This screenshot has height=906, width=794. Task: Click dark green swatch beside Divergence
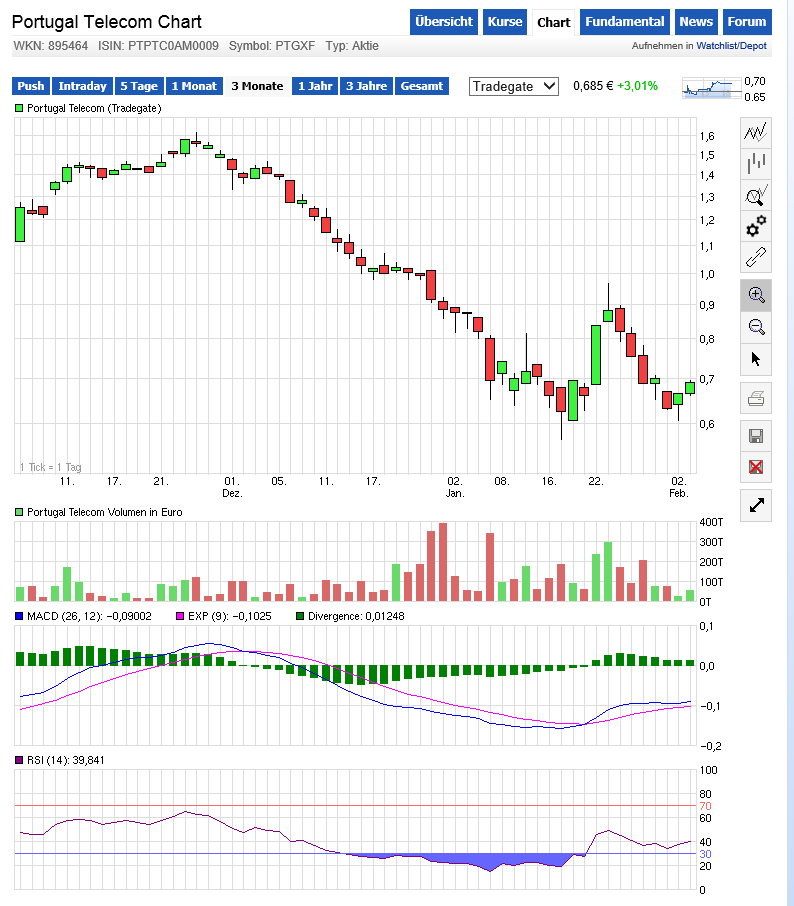pyautogui.click(x=300, y=617)
